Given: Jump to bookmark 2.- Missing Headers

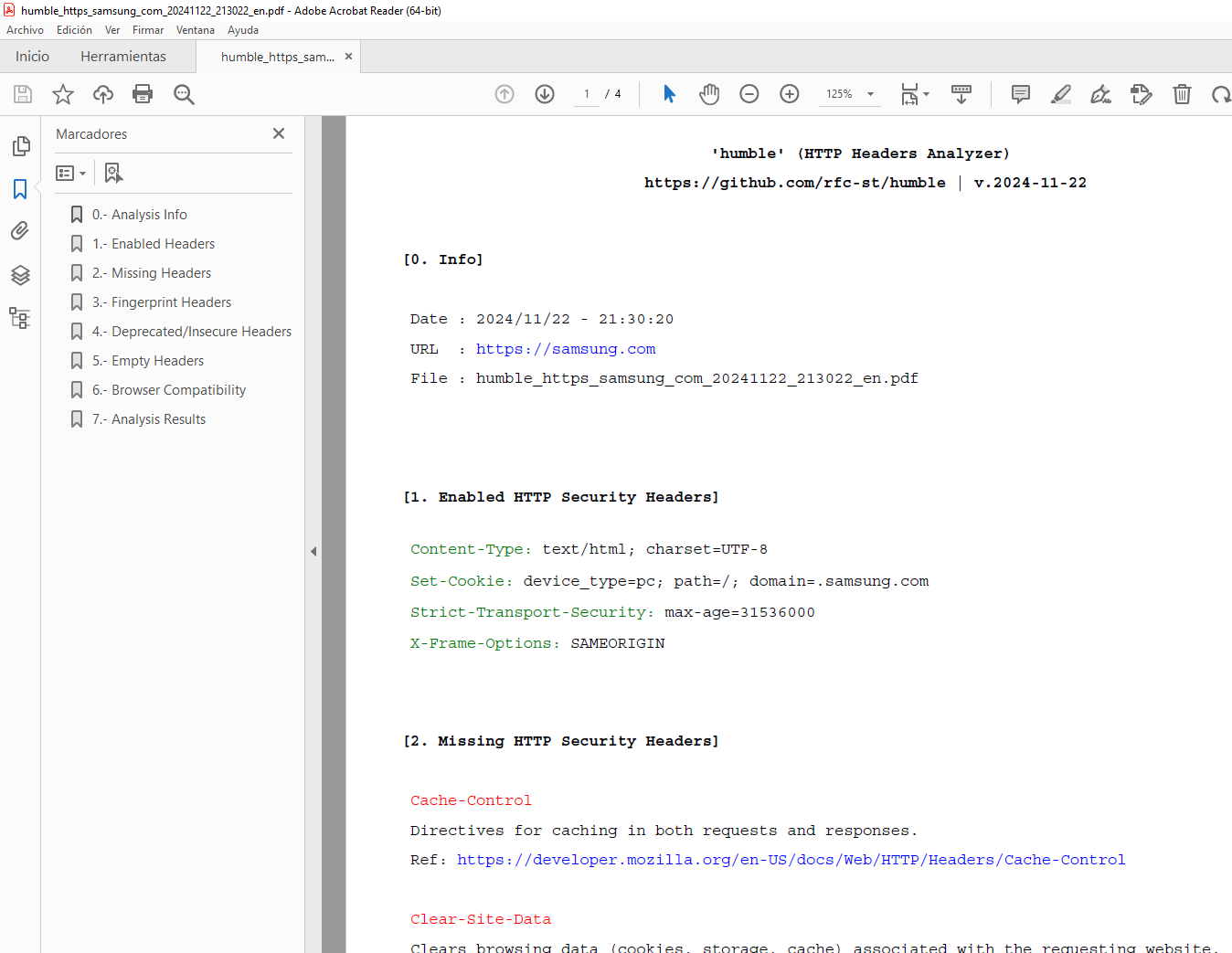Looking at the screenshot, I should 152,273.
